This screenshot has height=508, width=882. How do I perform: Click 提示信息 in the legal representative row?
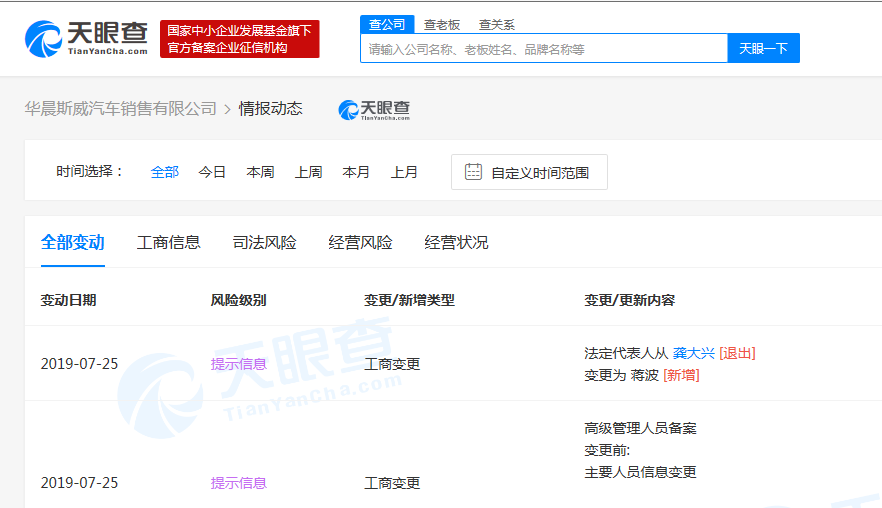coord(238,364)
